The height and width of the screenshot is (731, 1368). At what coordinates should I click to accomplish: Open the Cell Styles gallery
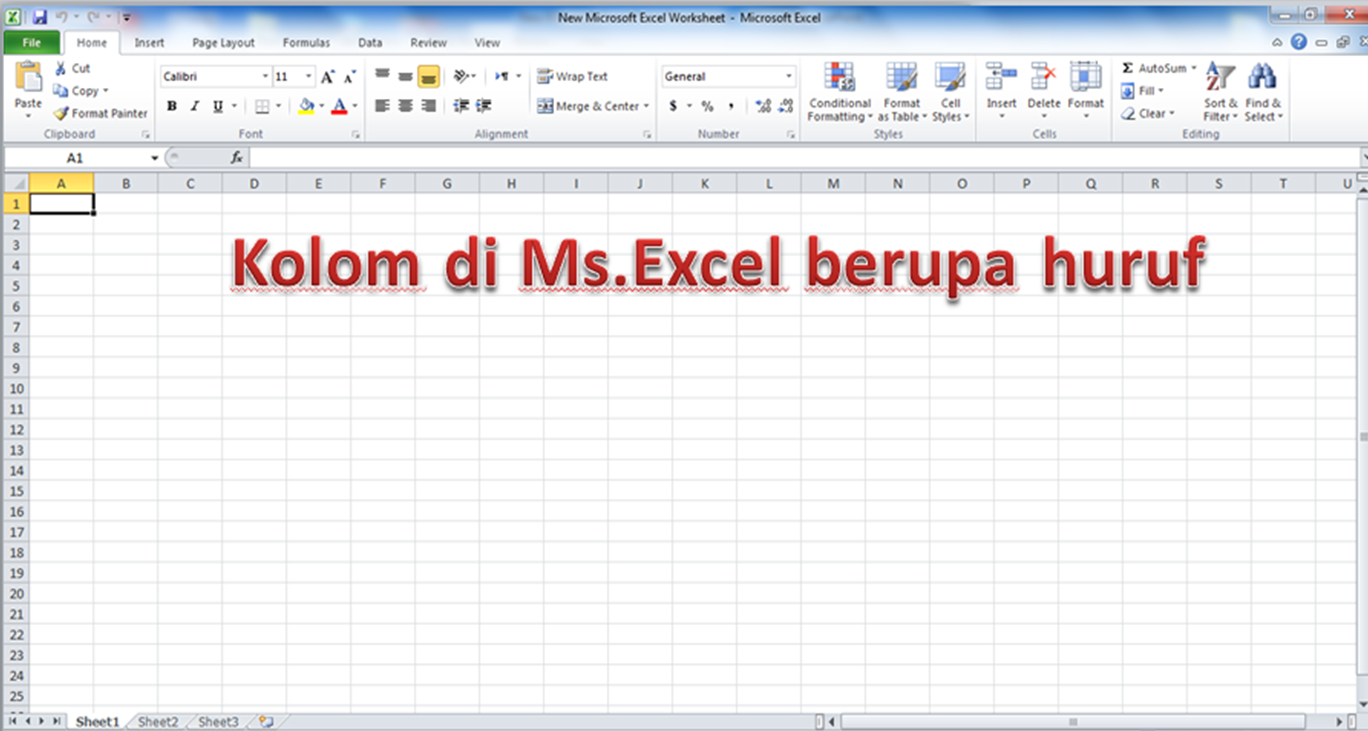950,92
